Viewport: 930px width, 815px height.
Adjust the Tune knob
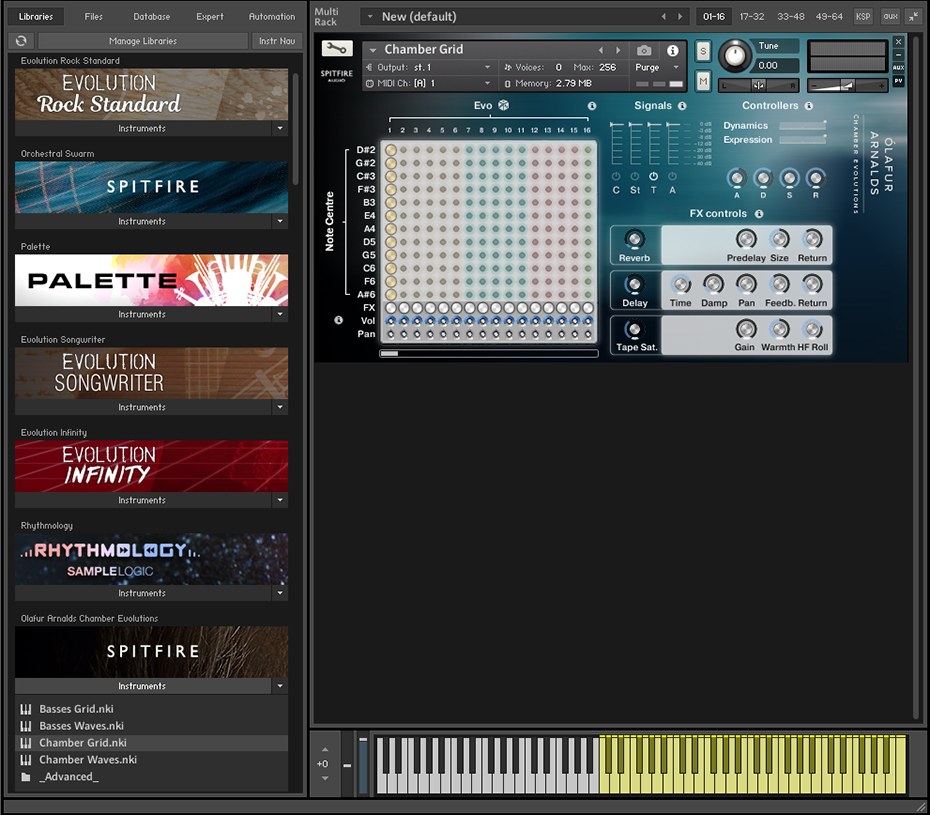pyautogui.click(x=735, y=56)
